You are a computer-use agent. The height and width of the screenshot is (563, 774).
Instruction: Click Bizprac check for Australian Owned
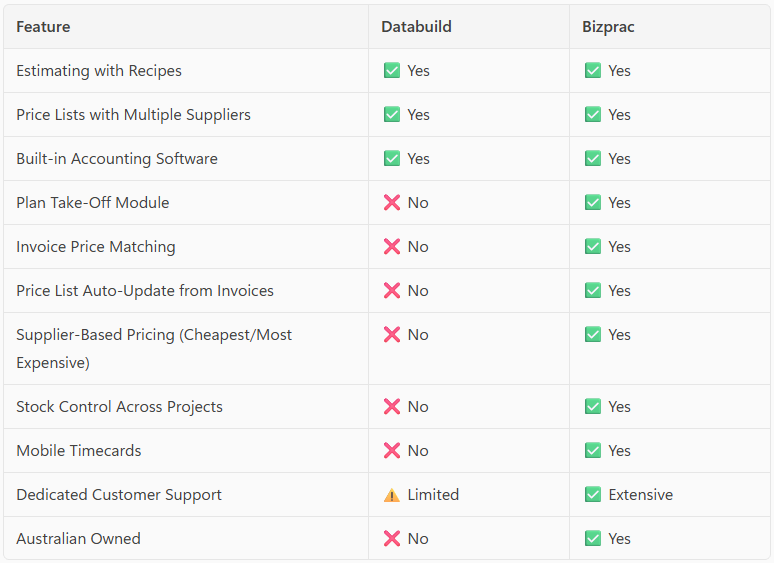tap(593, 538)
